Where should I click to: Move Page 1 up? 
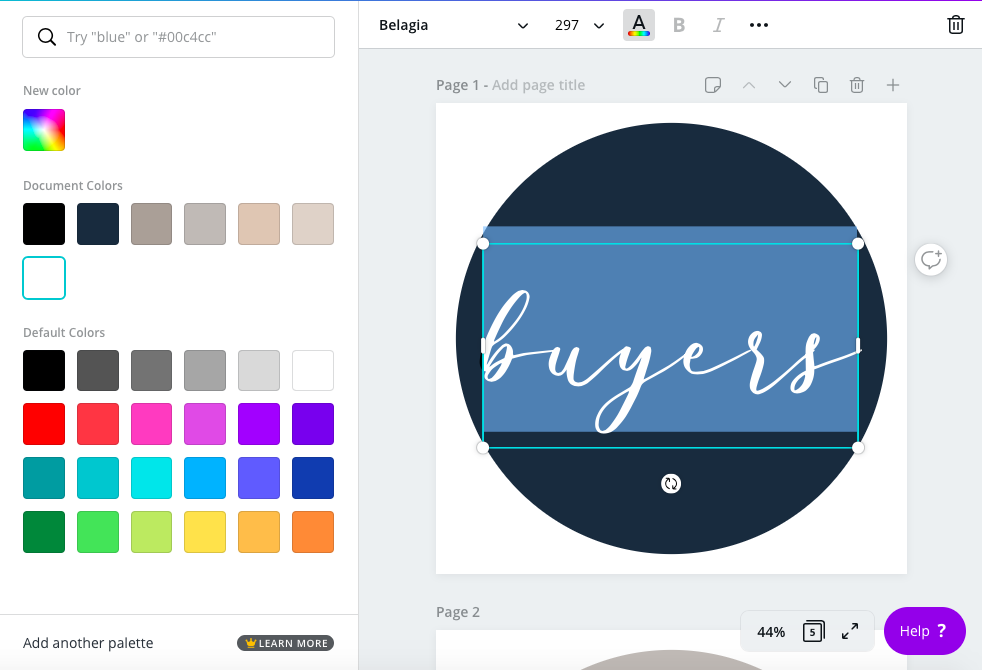coord(749,85)
